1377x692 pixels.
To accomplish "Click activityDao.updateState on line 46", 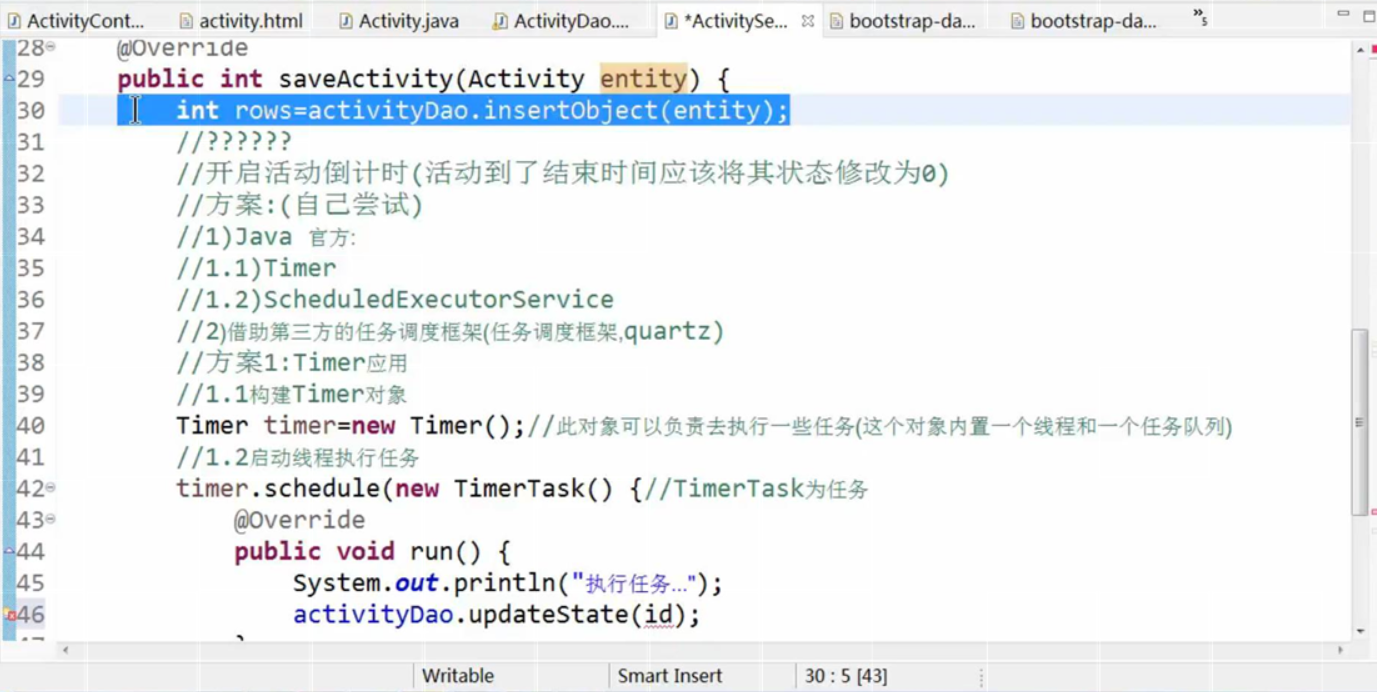I will pos(460,614).
